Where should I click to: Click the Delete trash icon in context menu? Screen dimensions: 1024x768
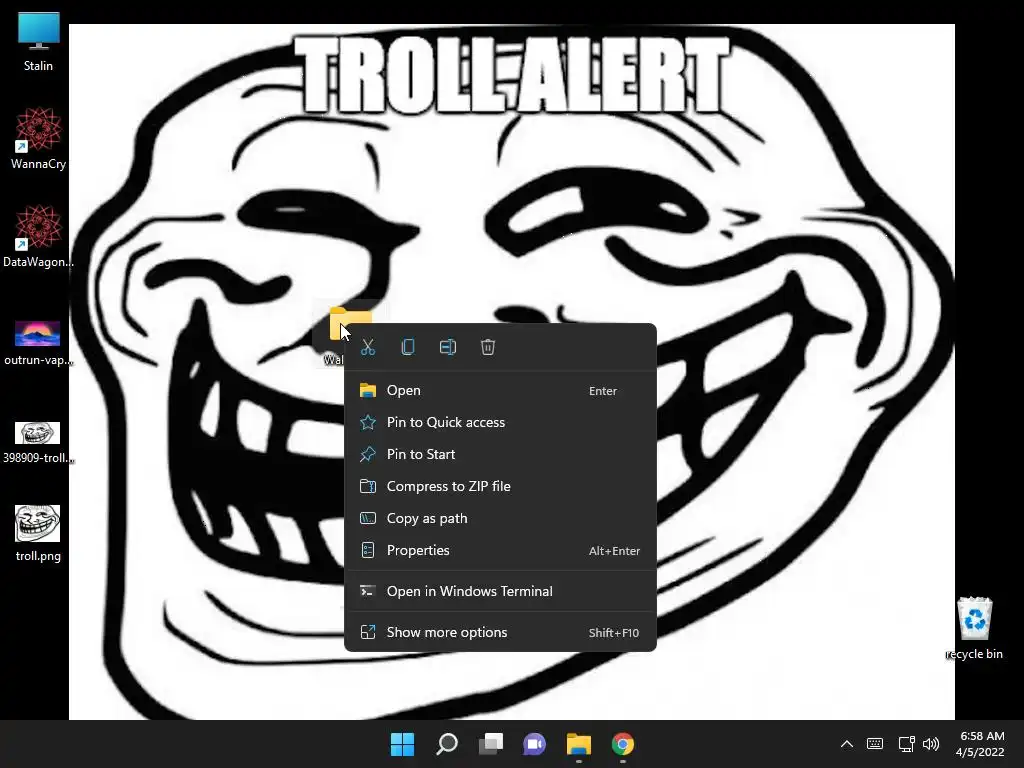coord(488,347)
